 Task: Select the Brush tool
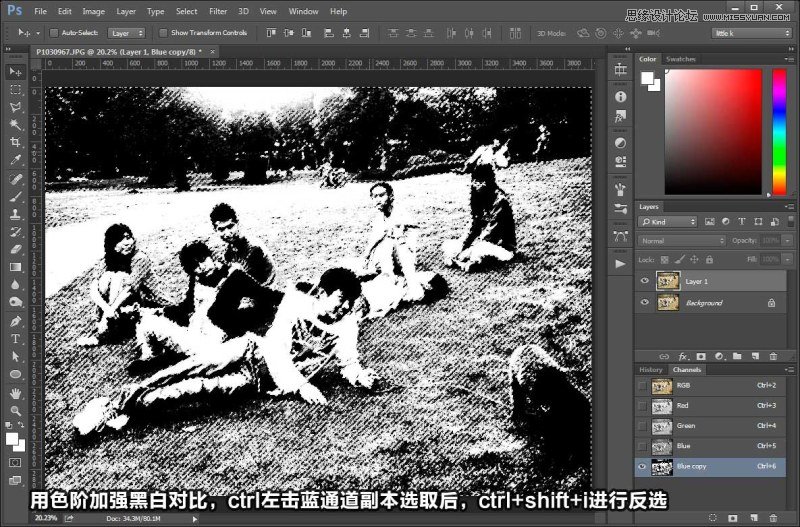click(x=15, y=197)
